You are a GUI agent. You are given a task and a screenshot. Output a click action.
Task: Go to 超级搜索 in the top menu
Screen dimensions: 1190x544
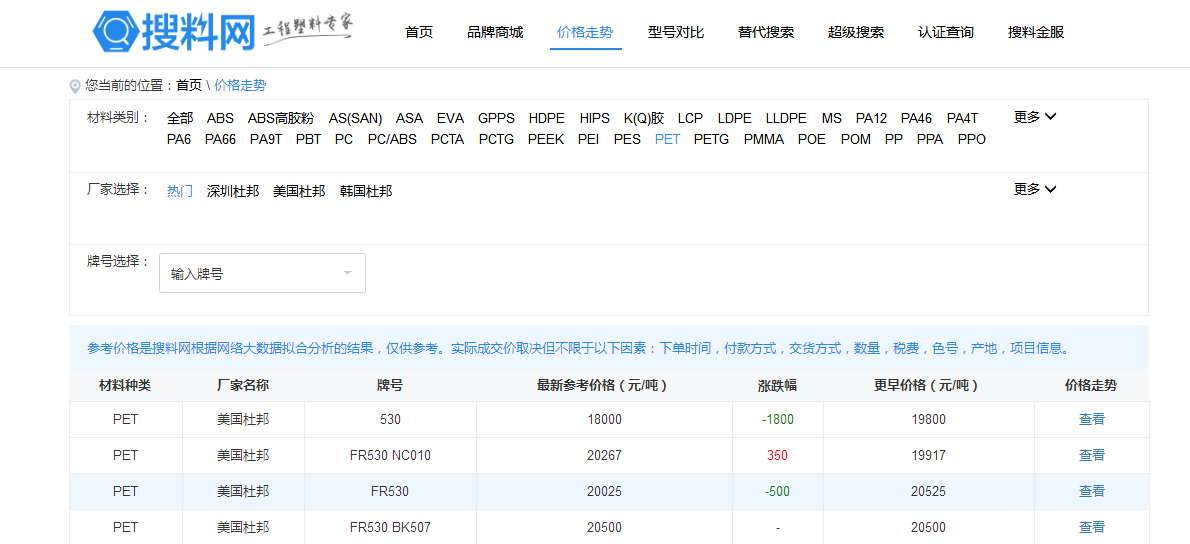pos(856,32)
